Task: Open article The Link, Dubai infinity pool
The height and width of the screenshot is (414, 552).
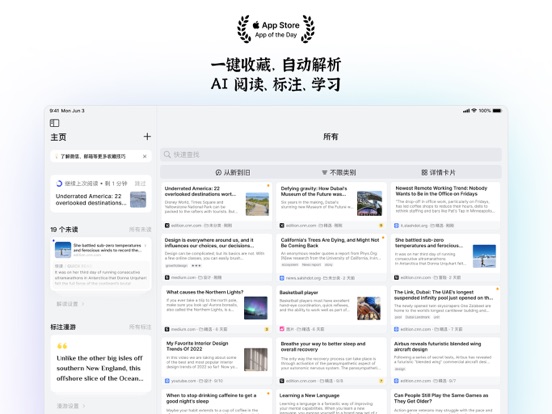Action: 445,309
